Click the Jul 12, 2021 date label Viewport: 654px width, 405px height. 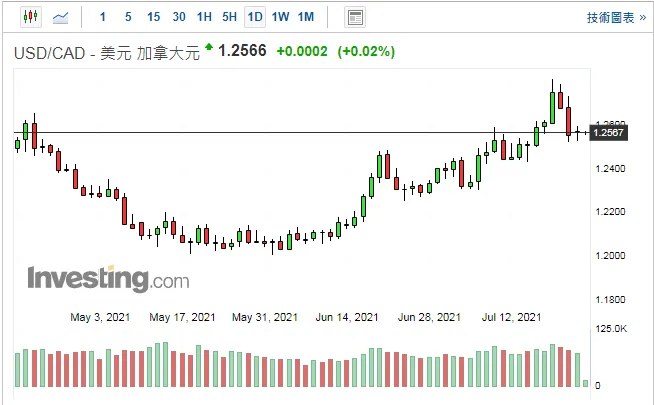[x=511, y=317]
